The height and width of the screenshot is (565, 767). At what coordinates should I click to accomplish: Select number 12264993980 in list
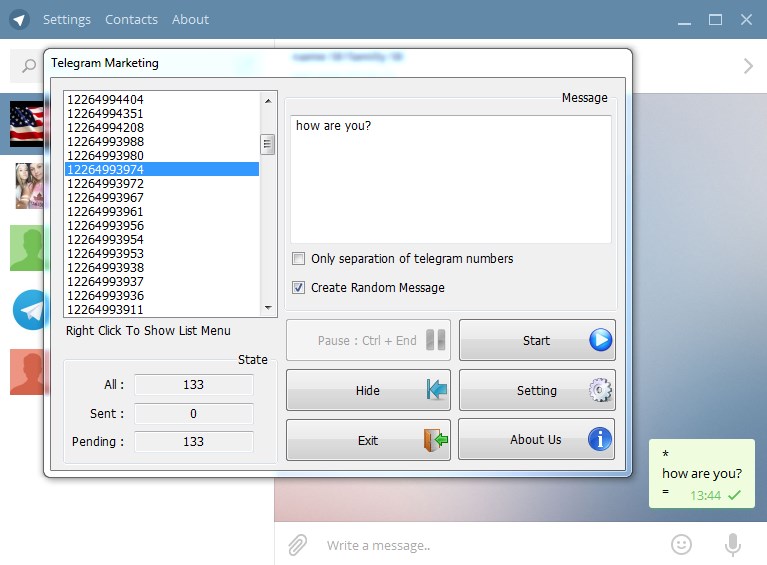point(162,156)
